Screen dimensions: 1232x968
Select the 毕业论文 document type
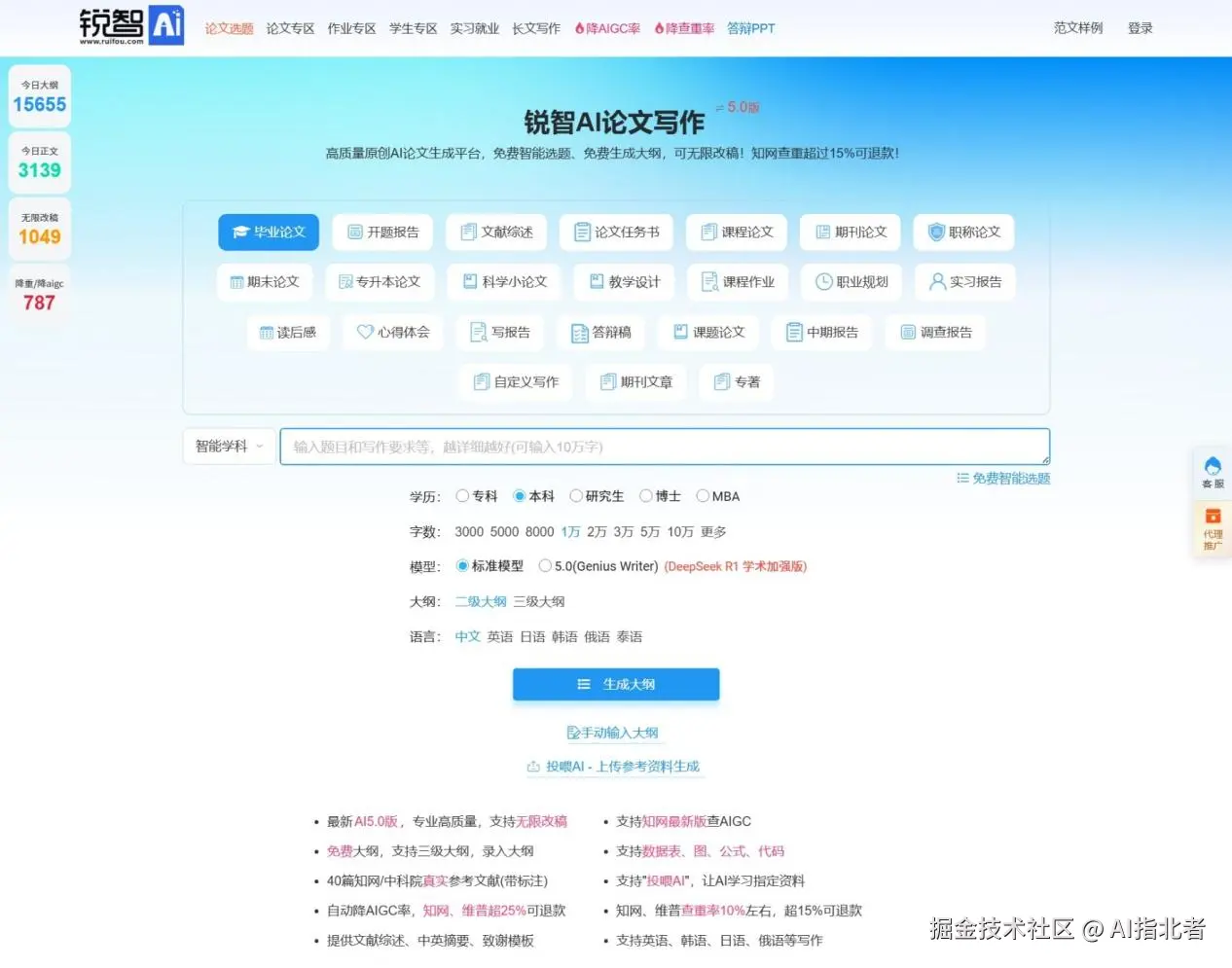(268, 232)
